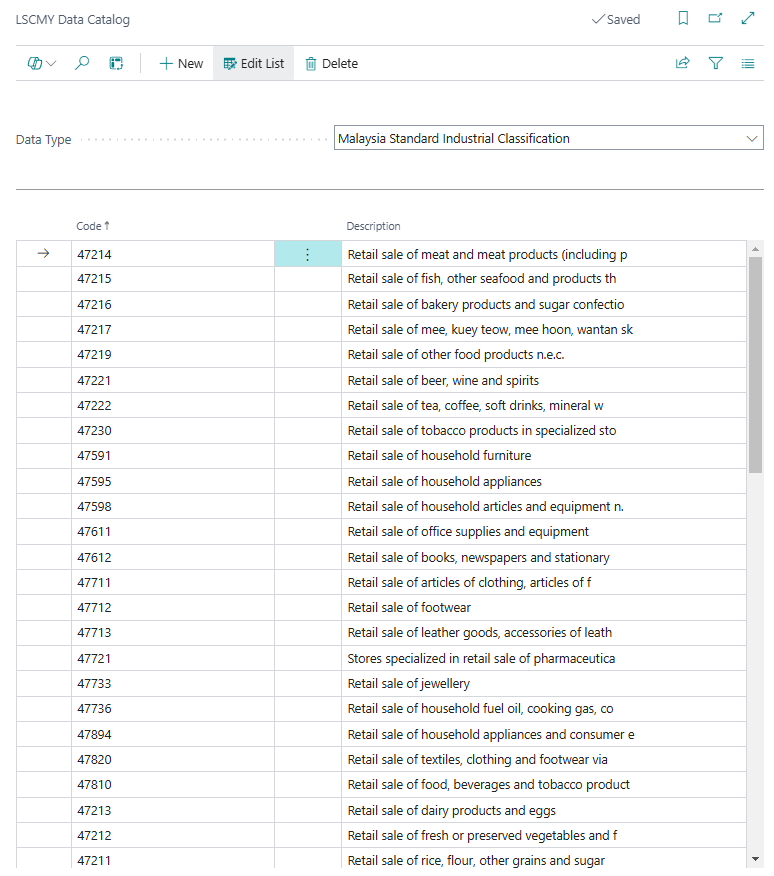Open the analysis mode icon dropdown

click(42, 63)
